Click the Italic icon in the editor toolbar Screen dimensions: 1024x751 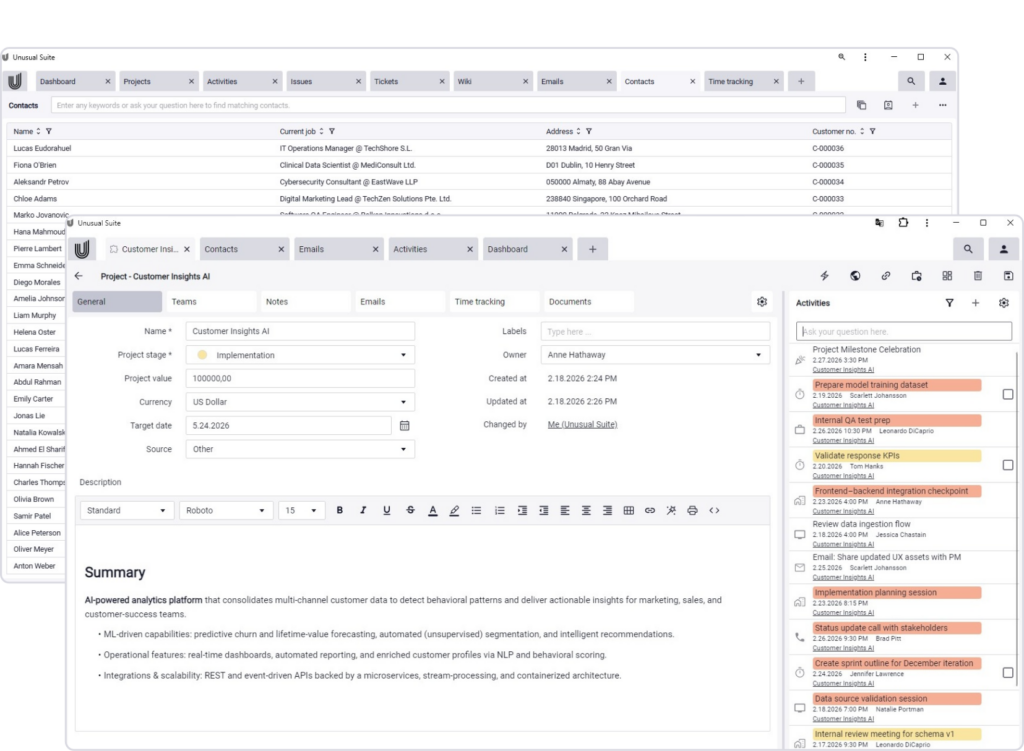[x=362, y=510]
